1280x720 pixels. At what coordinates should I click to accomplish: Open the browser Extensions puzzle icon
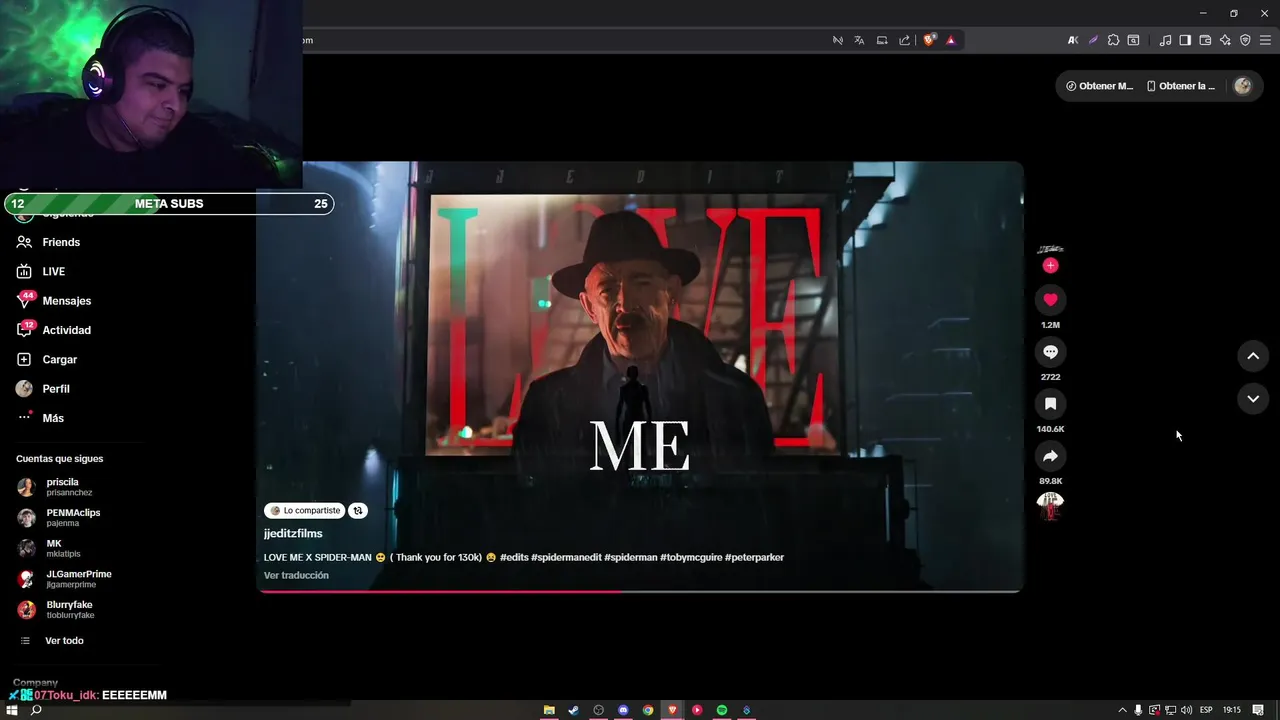1113,40
